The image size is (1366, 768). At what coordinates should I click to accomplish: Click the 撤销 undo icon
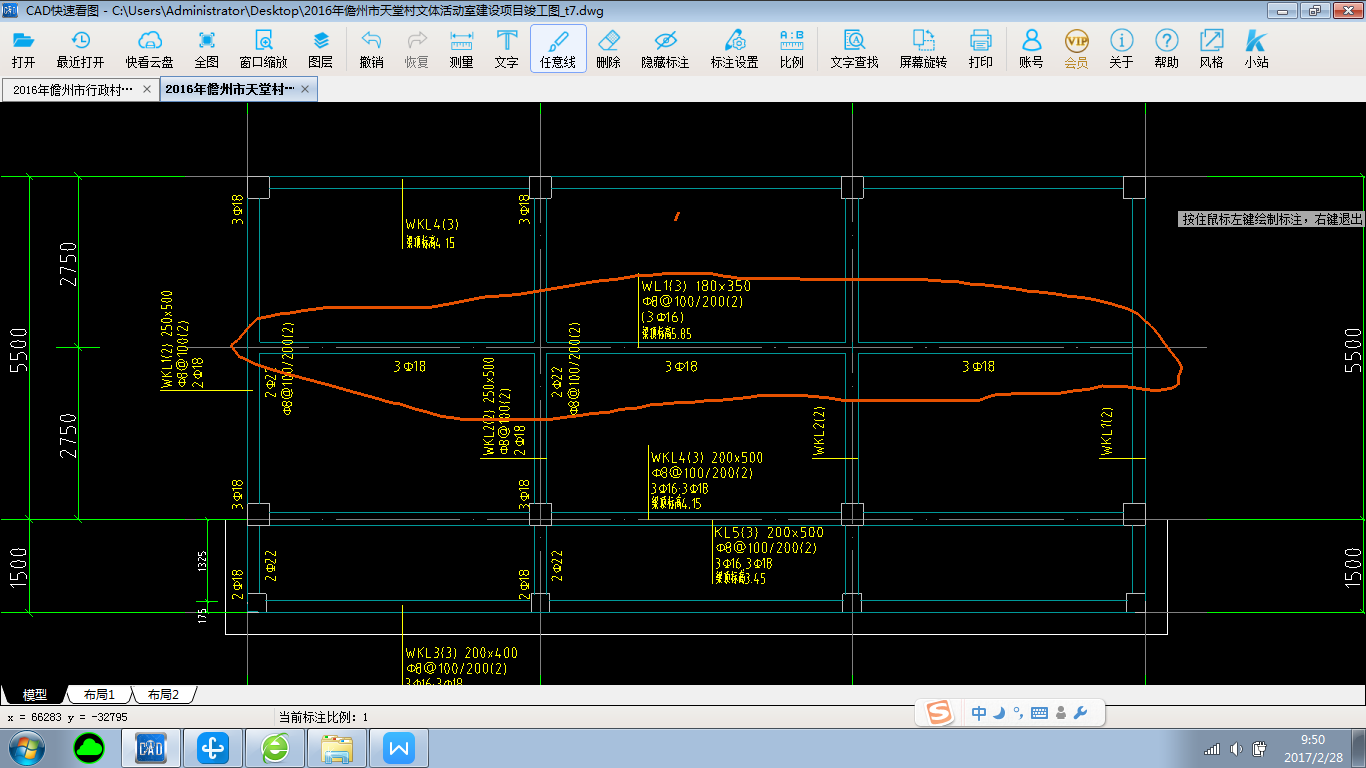click(x=372, y=49)
